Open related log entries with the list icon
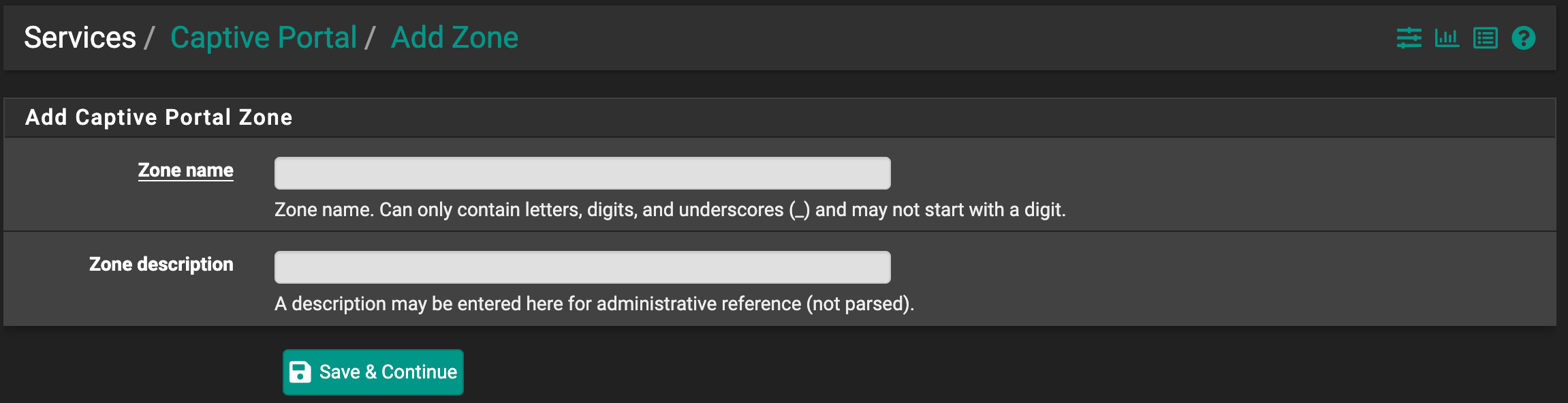The image size is (1568, 403). coord(1485,38)
